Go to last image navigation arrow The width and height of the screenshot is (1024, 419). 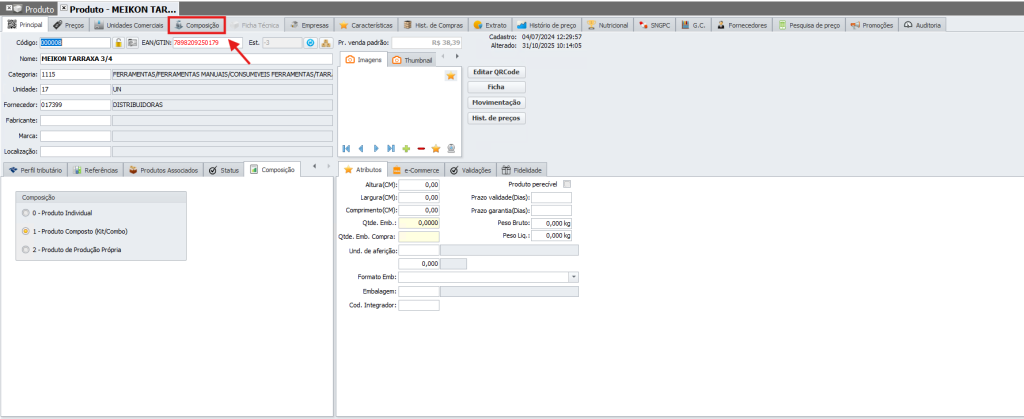click(391, 148)
